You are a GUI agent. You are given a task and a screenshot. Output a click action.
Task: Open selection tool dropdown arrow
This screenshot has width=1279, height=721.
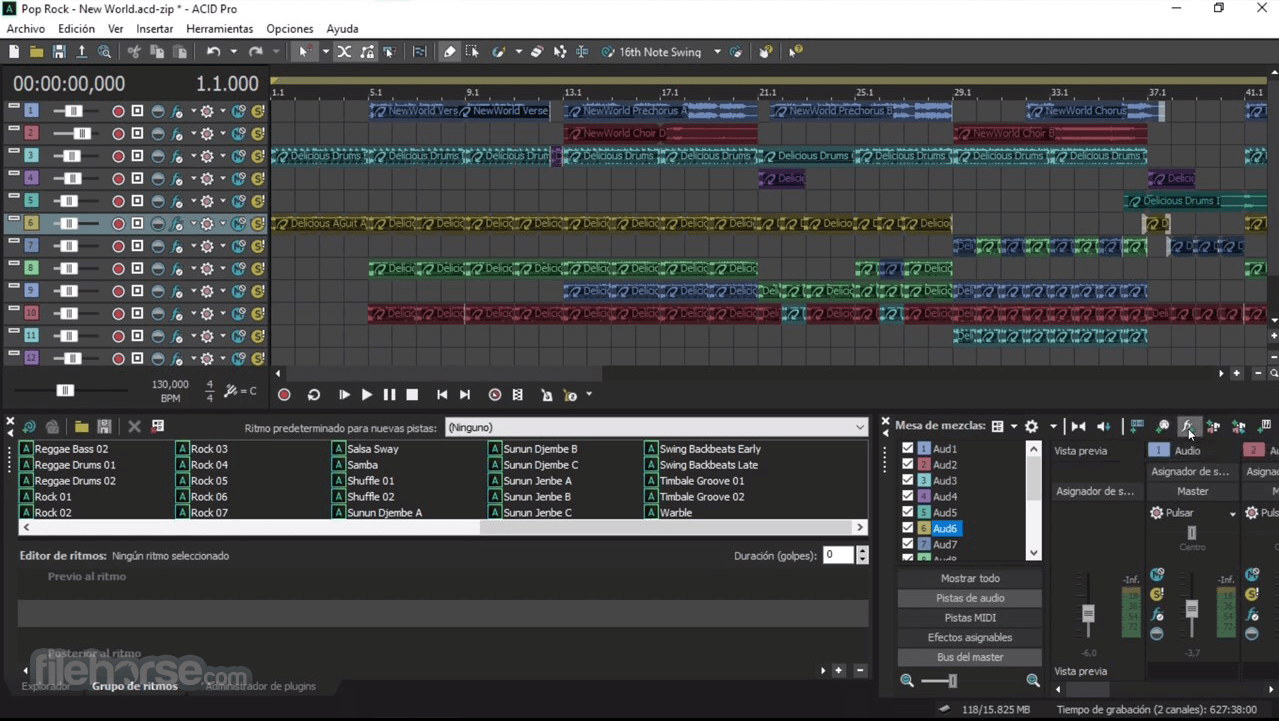click(325, 52)
